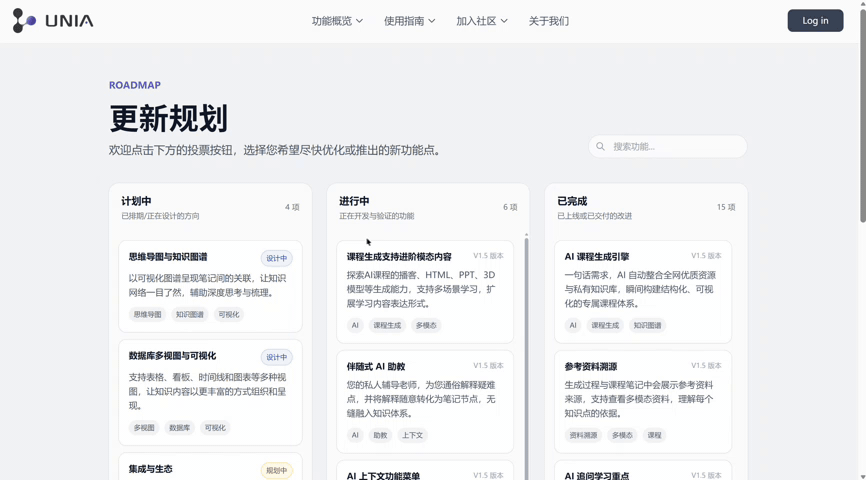This screenshot has width=866, height=480.
Task: Focus the 搜索功能 search field
Action: (668, 146)
